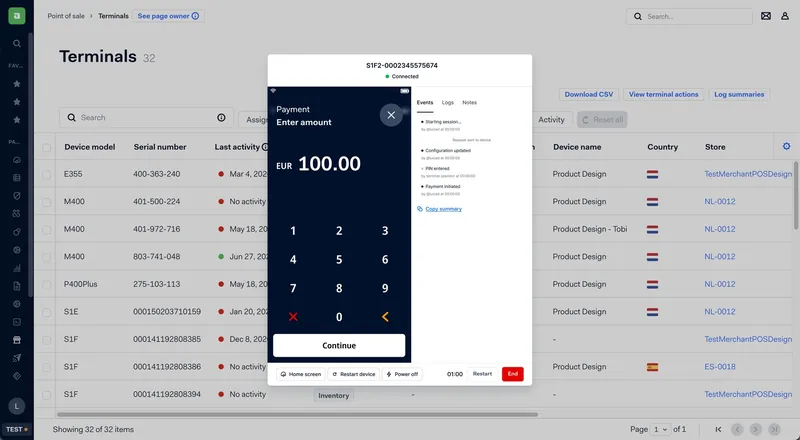This screenshot has width=800, height=440.
Task: Click the top global search field
Action: (689, 16)
